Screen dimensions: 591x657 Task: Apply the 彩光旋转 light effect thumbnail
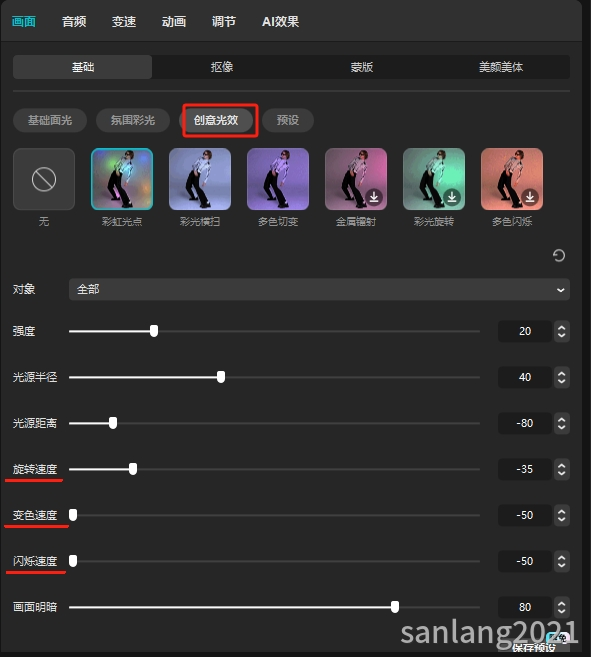point(434,179)
